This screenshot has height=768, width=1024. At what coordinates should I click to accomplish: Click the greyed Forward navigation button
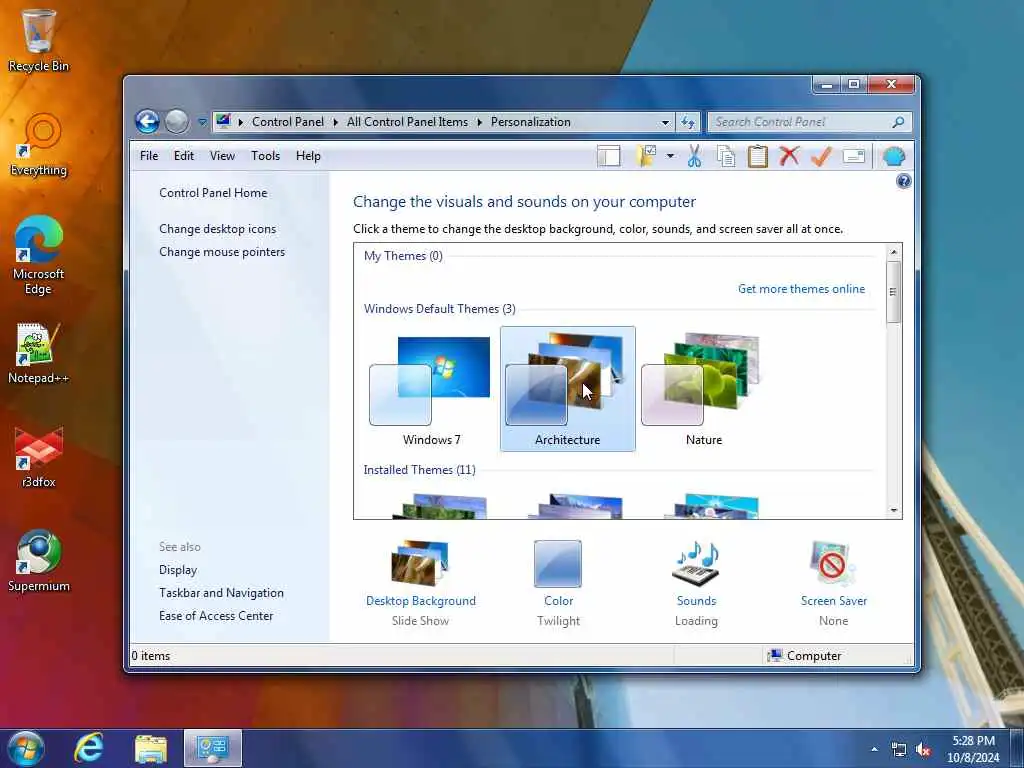[176, 121]
